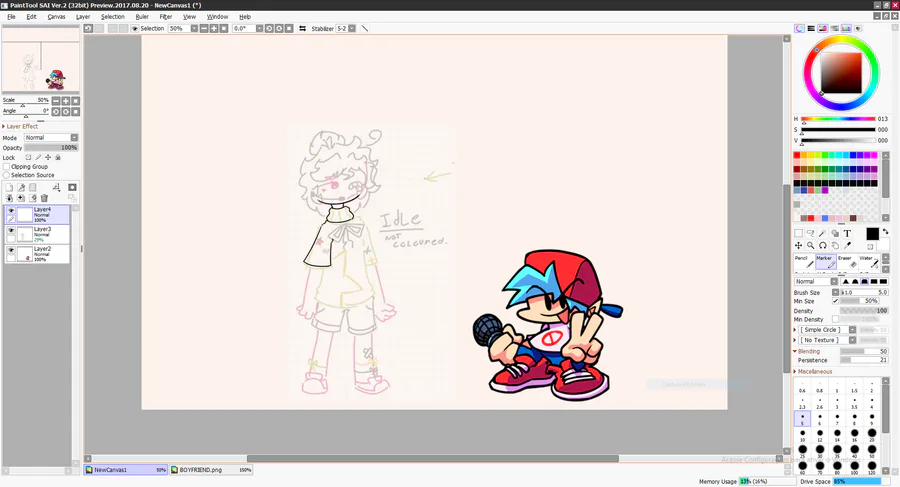Open the rotation angle 0.0° dropdown
The image size is (900, 487).
(x=259, y=28)
